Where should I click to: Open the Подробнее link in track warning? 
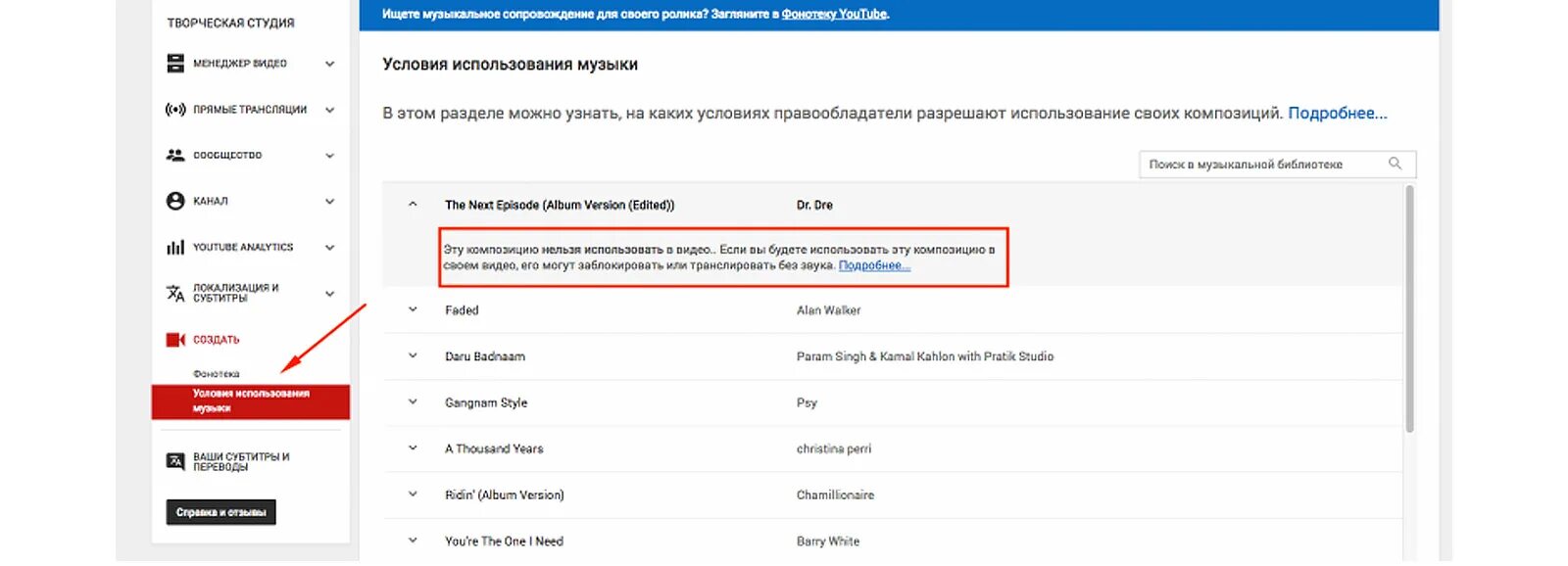tap(874, 265)
